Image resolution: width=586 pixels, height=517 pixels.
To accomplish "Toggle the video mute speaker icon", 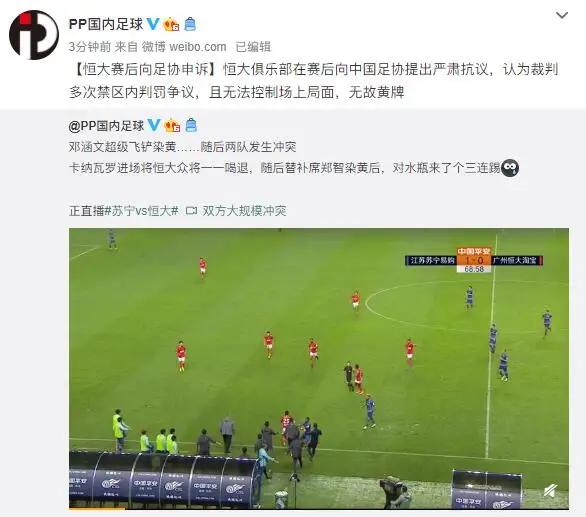I will coord(550,491).
